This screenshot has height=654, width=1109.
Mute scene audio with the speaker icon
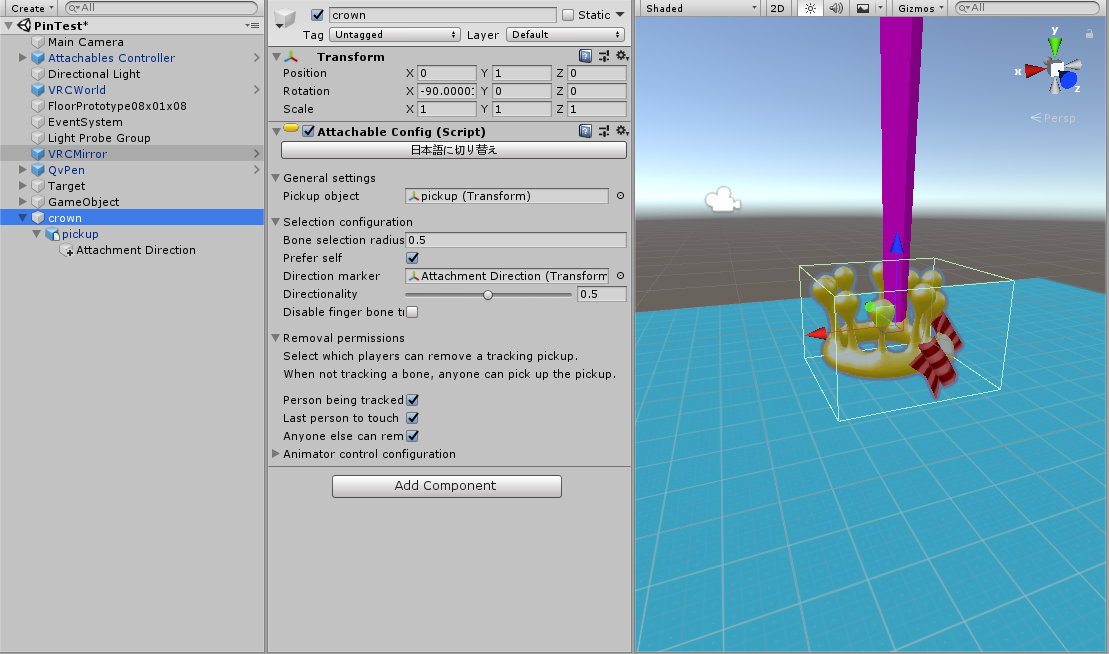[x=834, y=8]
